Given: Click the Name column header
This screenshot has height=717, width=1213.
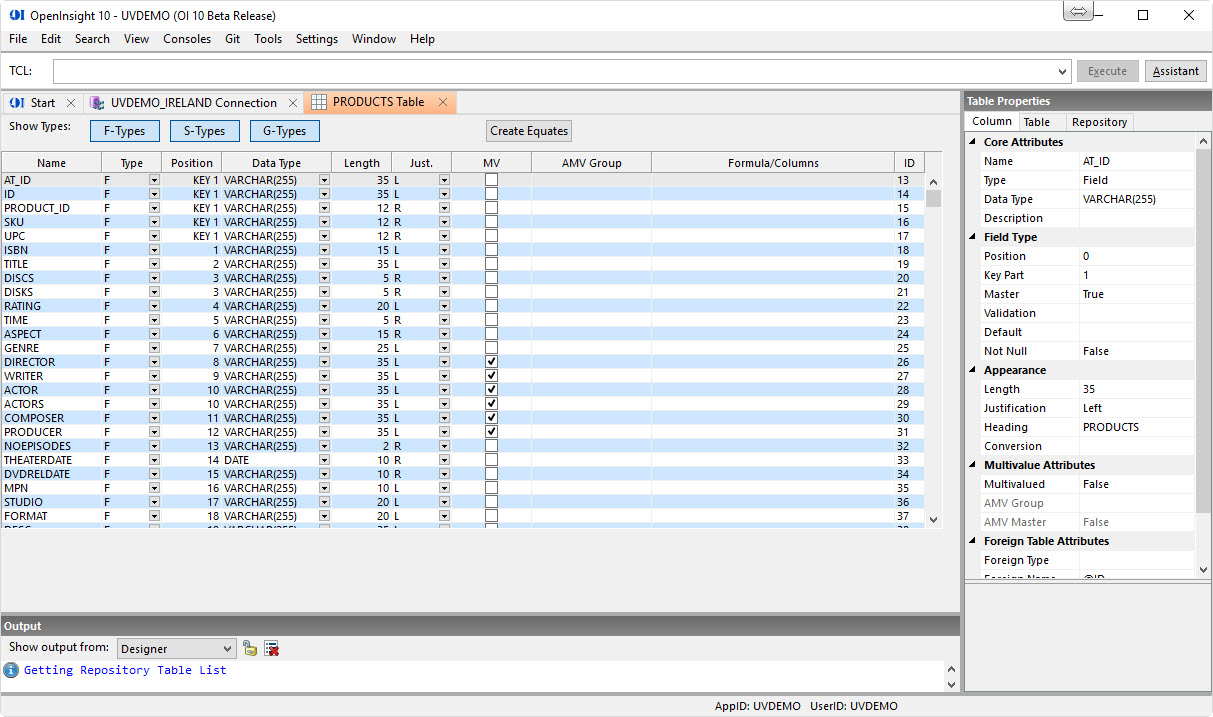Looking at the screenshot, I should [51, 163].
